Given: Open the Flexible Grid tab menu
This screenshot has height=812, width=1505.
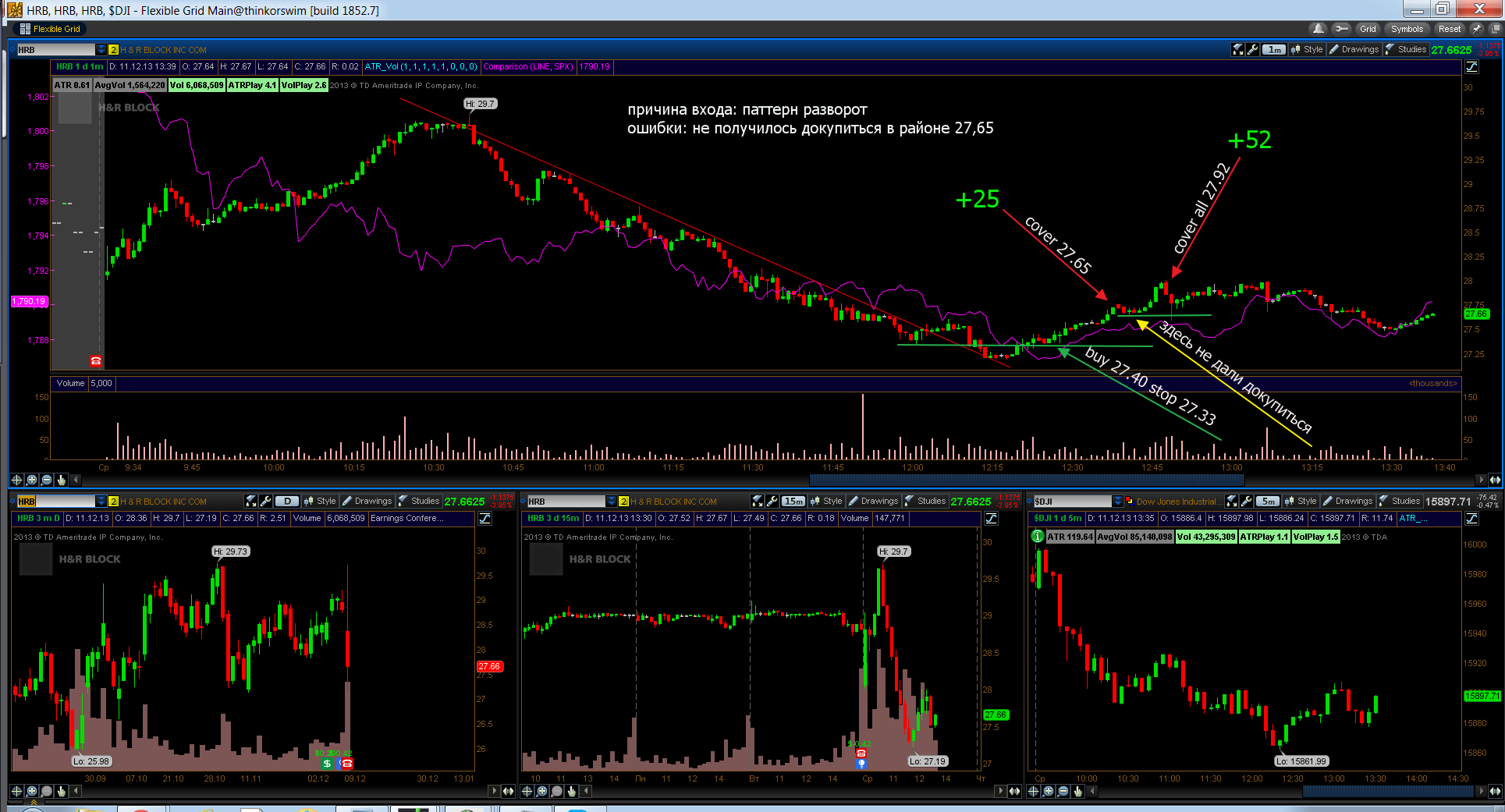Looking at the screenshot, I should click(50, 29).
